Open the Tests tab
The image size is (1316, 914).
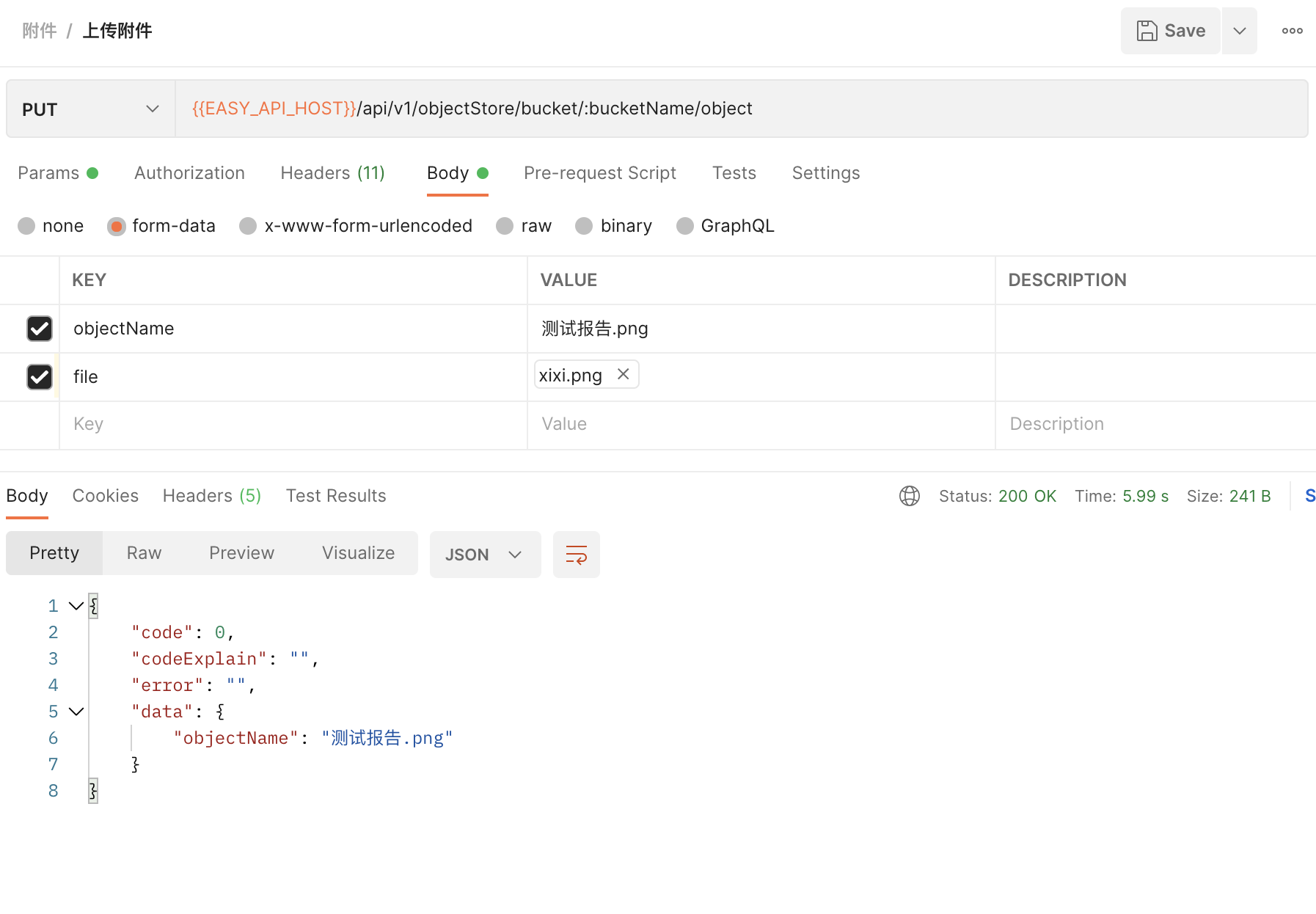pyautogui.click(x=734, y=173)
